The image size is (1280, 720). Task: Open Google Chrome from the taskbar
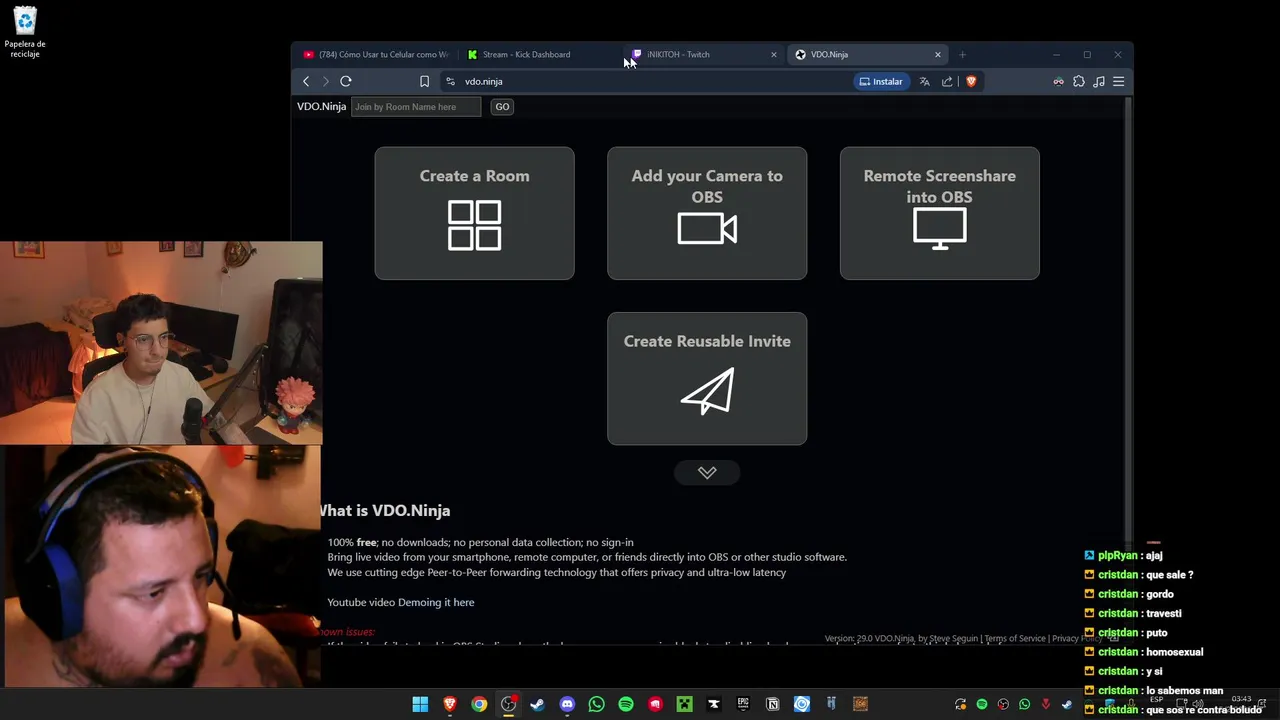click(479, 704)
